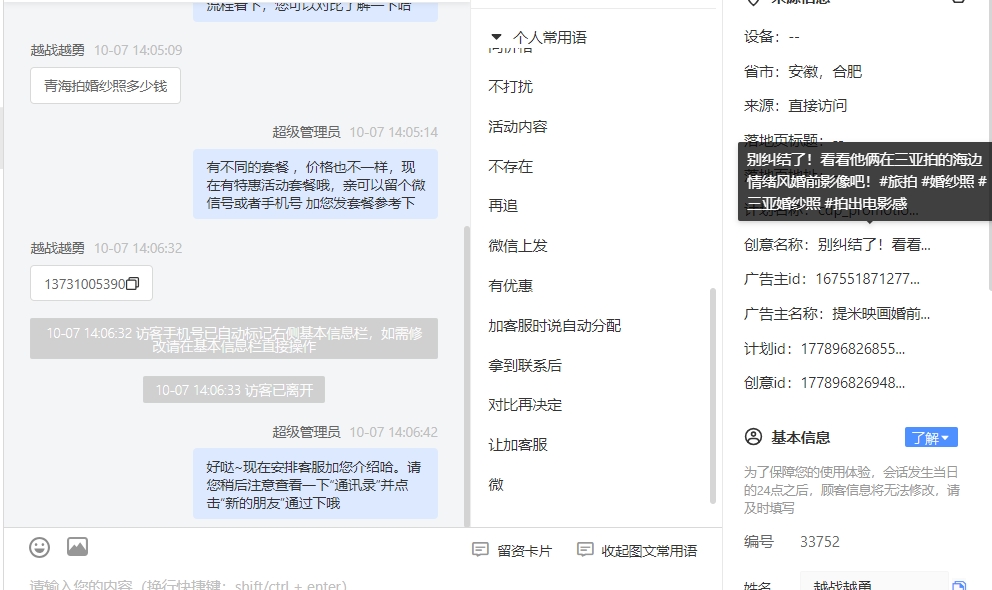The width and height of the screenshot is (992, 590).
Task: Open the emoji picker in chat input
Action: [x=39, y=547]
